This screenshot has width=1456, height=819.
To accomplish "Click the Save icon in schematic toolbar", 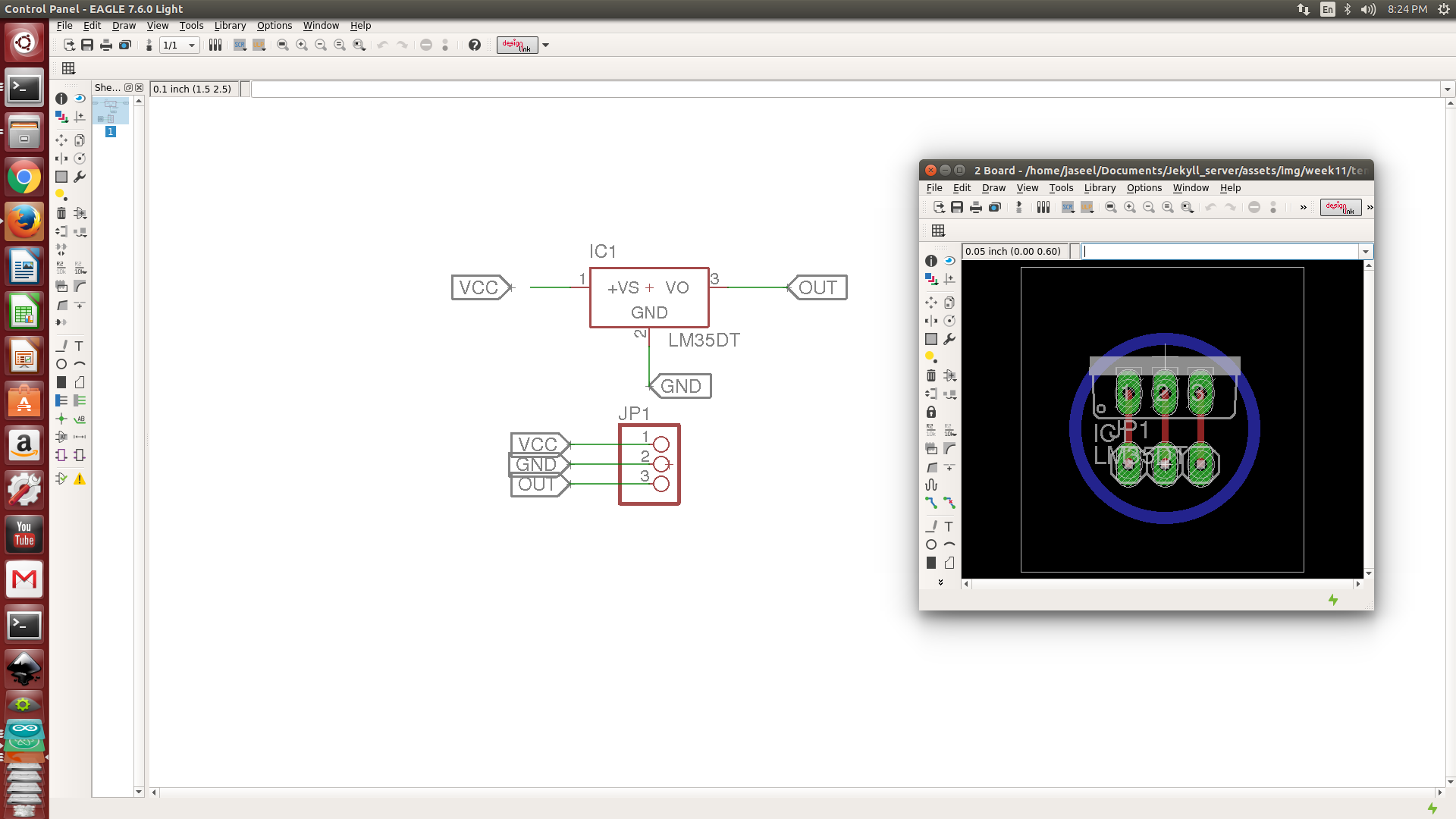I will [87, 45].
